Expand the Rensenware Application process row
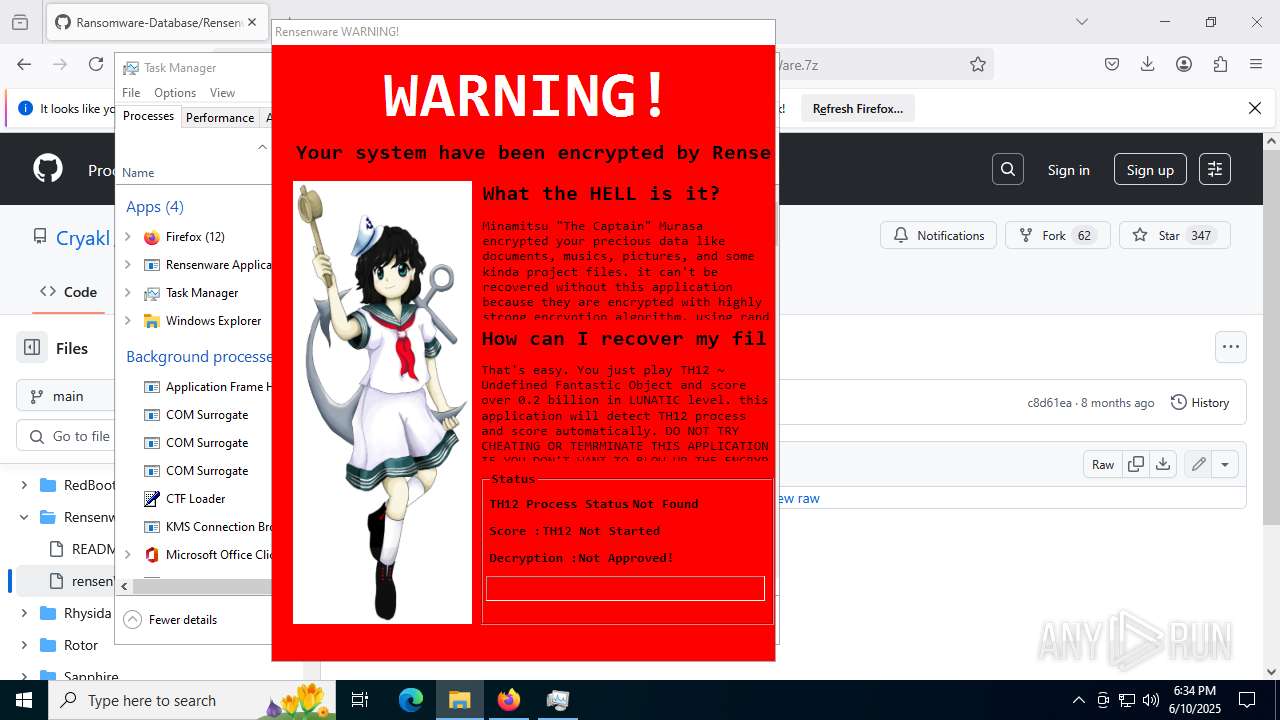 (127, 265)
